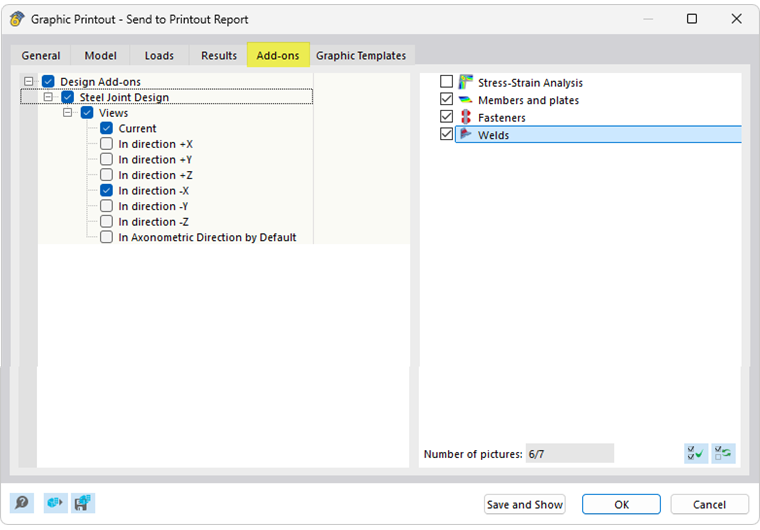Collapse the Design Add-ons tree node
The width and height of the screenshot is (760, 530).
click(29, 82)
